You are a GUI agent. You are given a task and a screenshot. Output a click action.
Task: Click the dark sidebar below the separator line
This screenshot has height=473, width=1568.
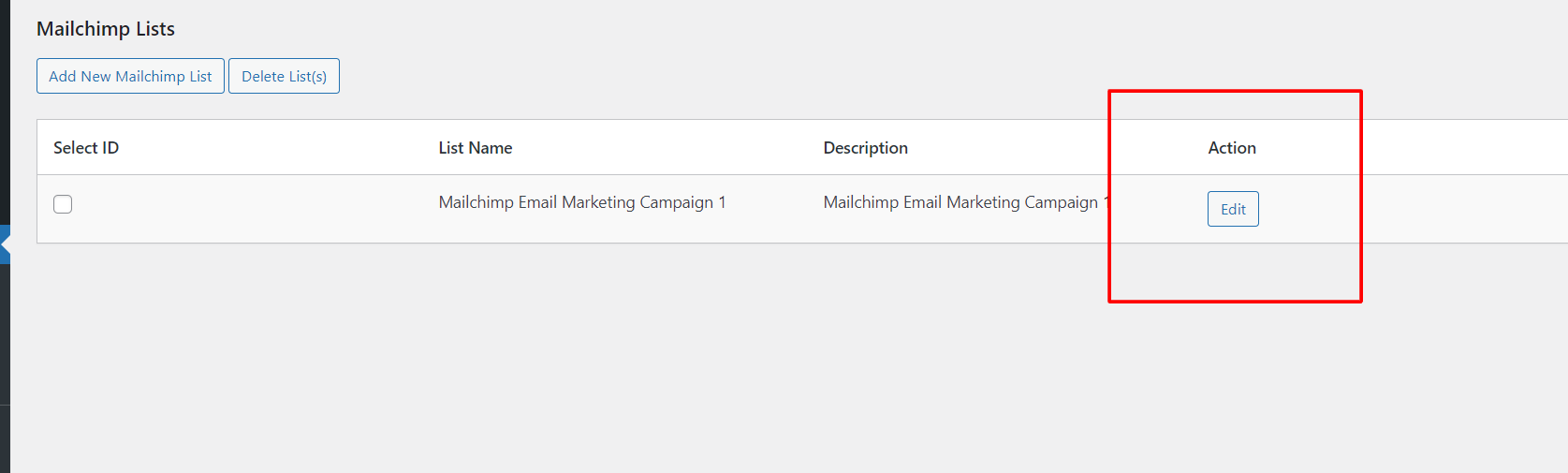[x=5, y=438]
